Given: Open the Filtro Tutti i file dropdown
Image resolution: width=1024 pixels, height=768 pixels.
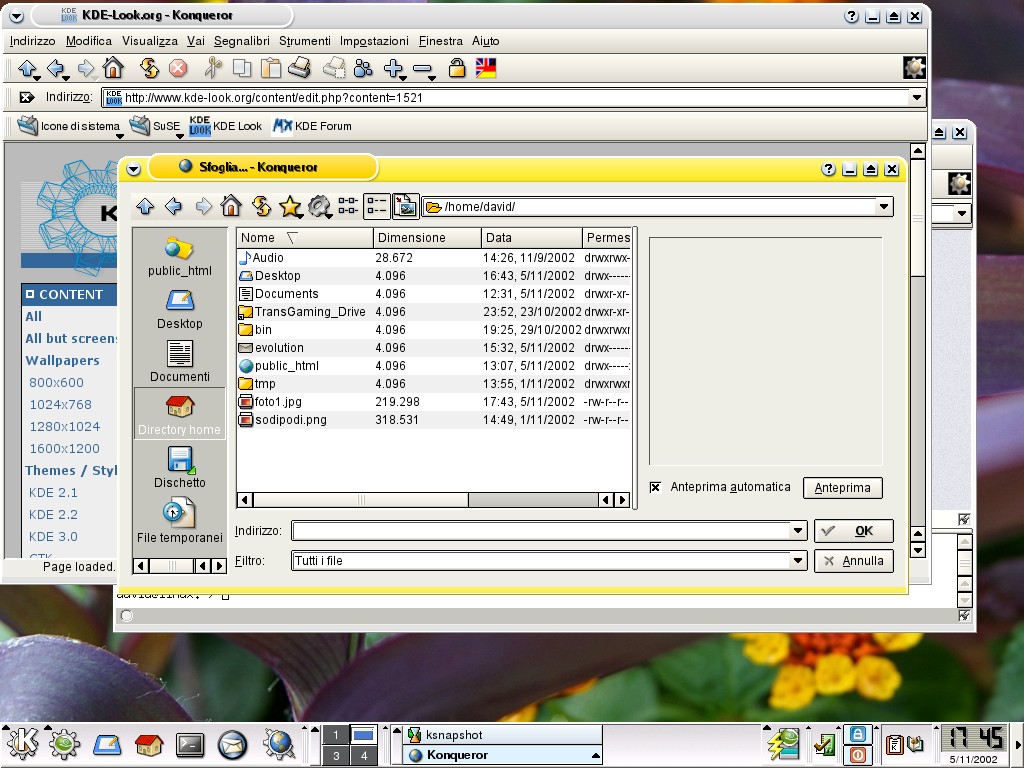Looking at the screenshot, I should pos(797,560).
